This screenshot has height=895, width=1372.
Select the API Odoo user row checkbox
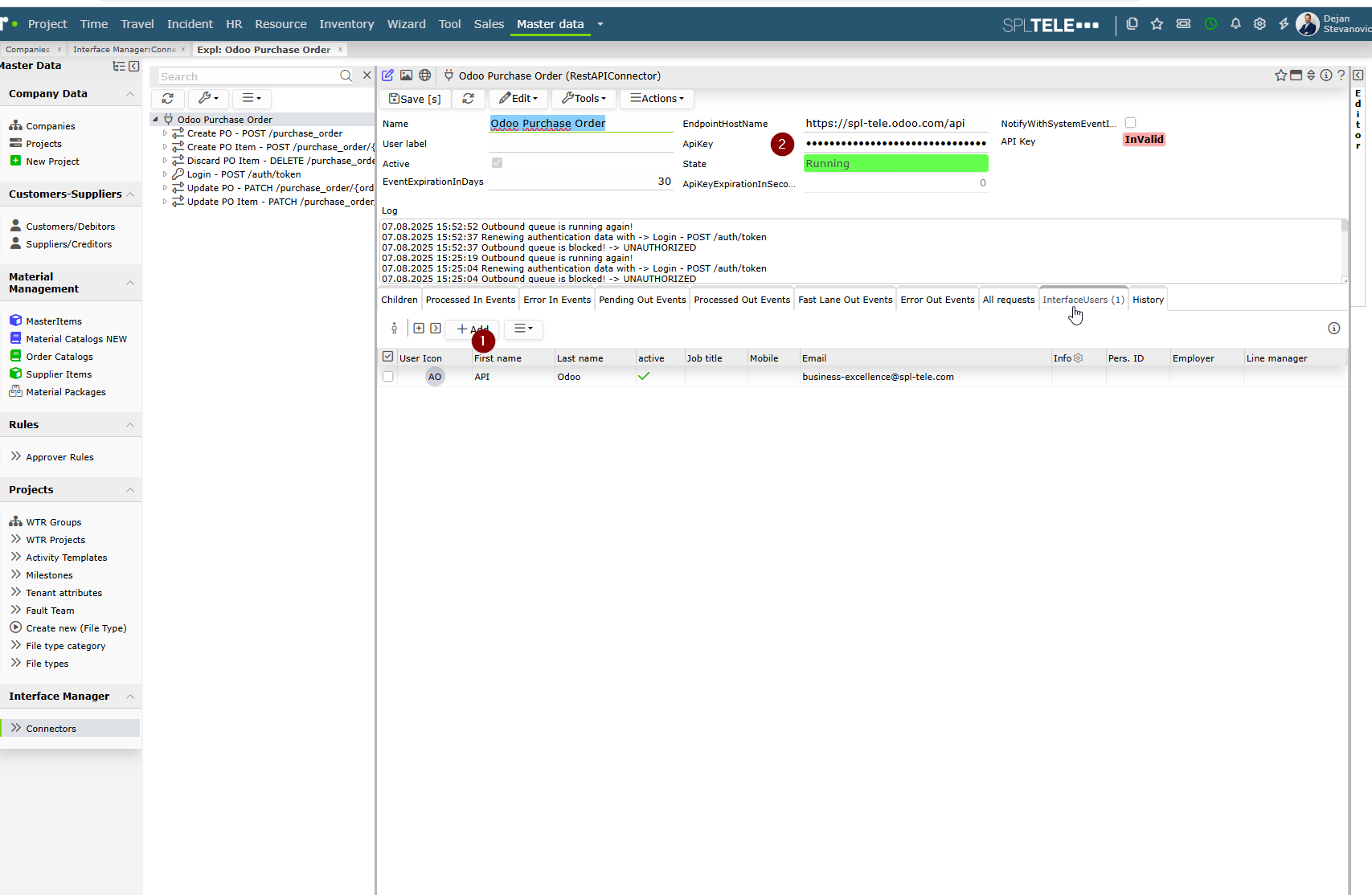coord(387,377)
